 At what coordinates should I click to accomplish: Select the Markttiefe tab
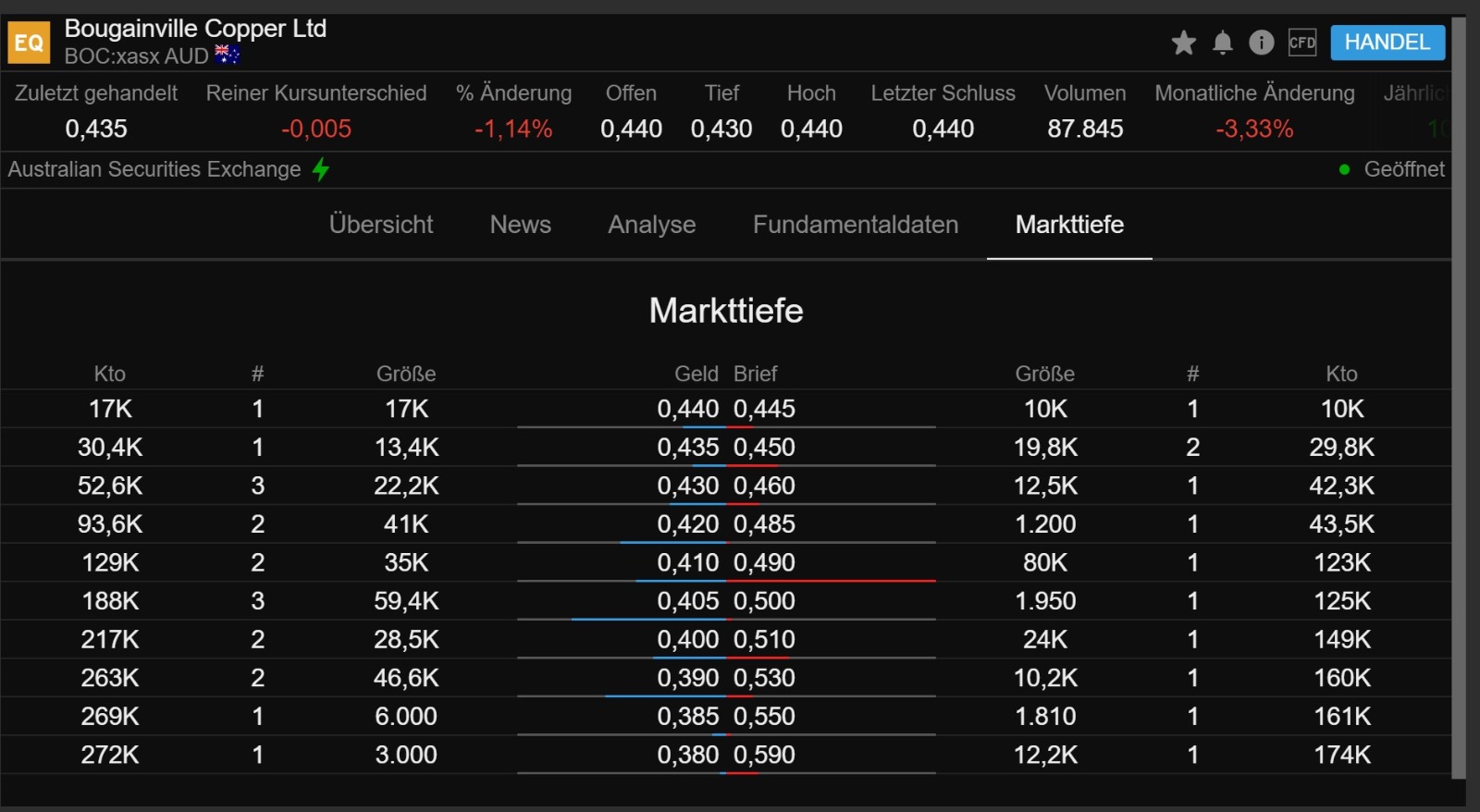click(1069, 225)
